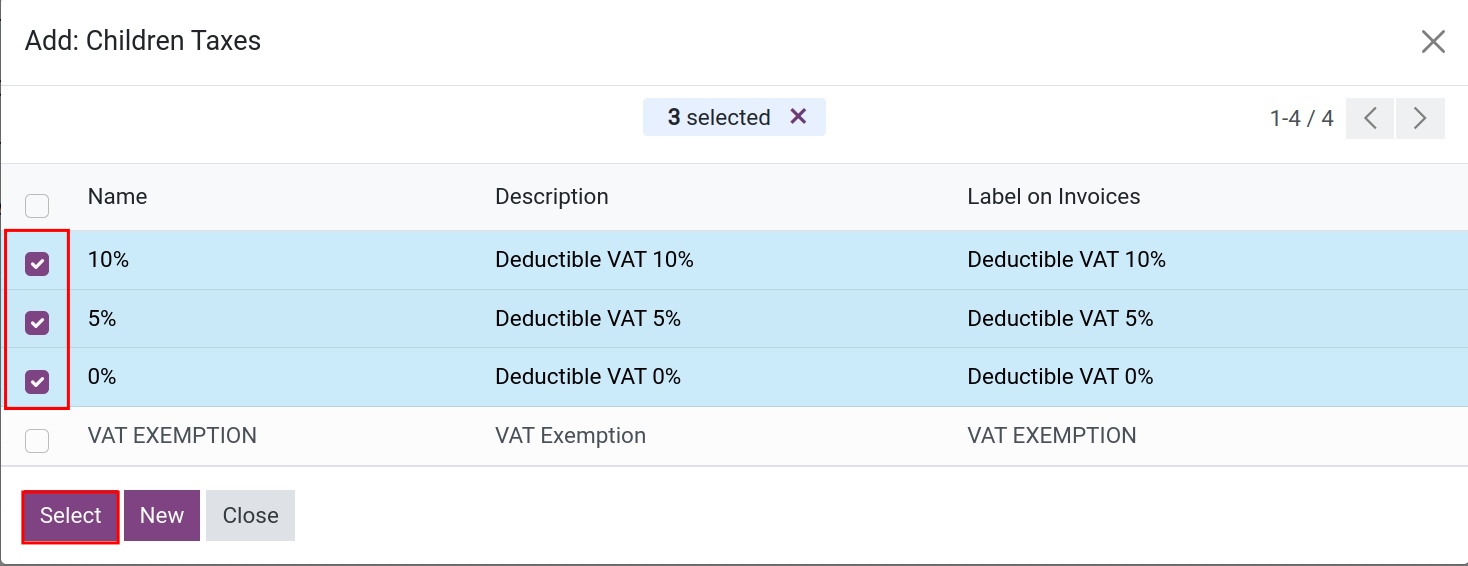Uncheck the 0% tax row checkbox
Image resolution: width=1468 pixels, height=566 pixels.
tap(37, 382)
